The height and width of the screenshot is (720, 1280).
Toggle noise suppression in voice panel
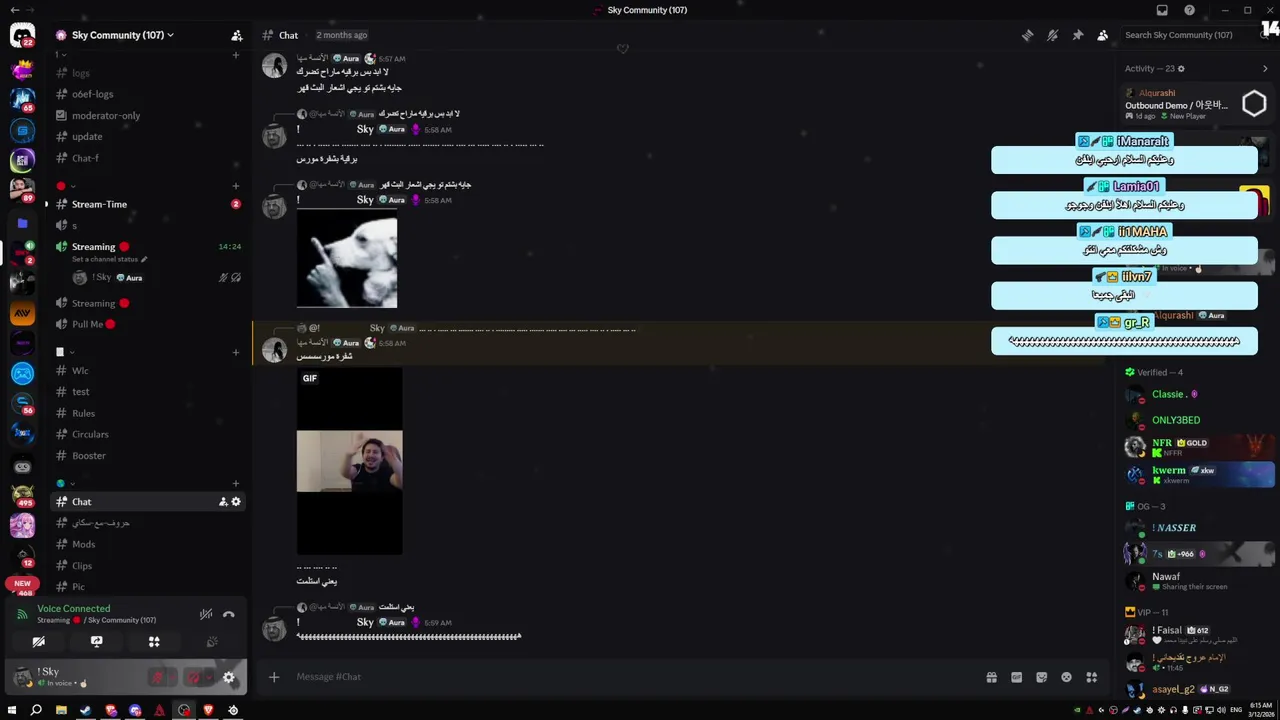(206, 614)
